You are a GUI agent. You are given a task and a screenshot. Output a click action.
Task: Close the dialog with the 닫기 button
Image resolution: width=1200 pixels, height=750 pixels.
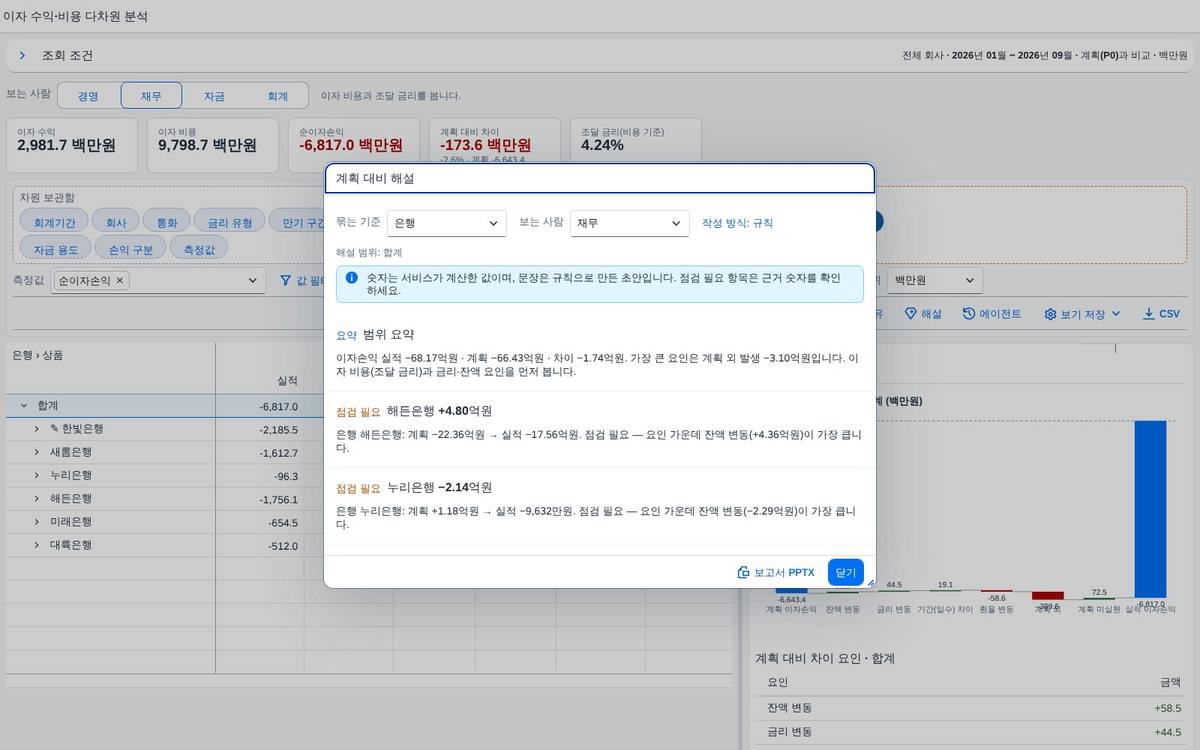coord(845,572)
